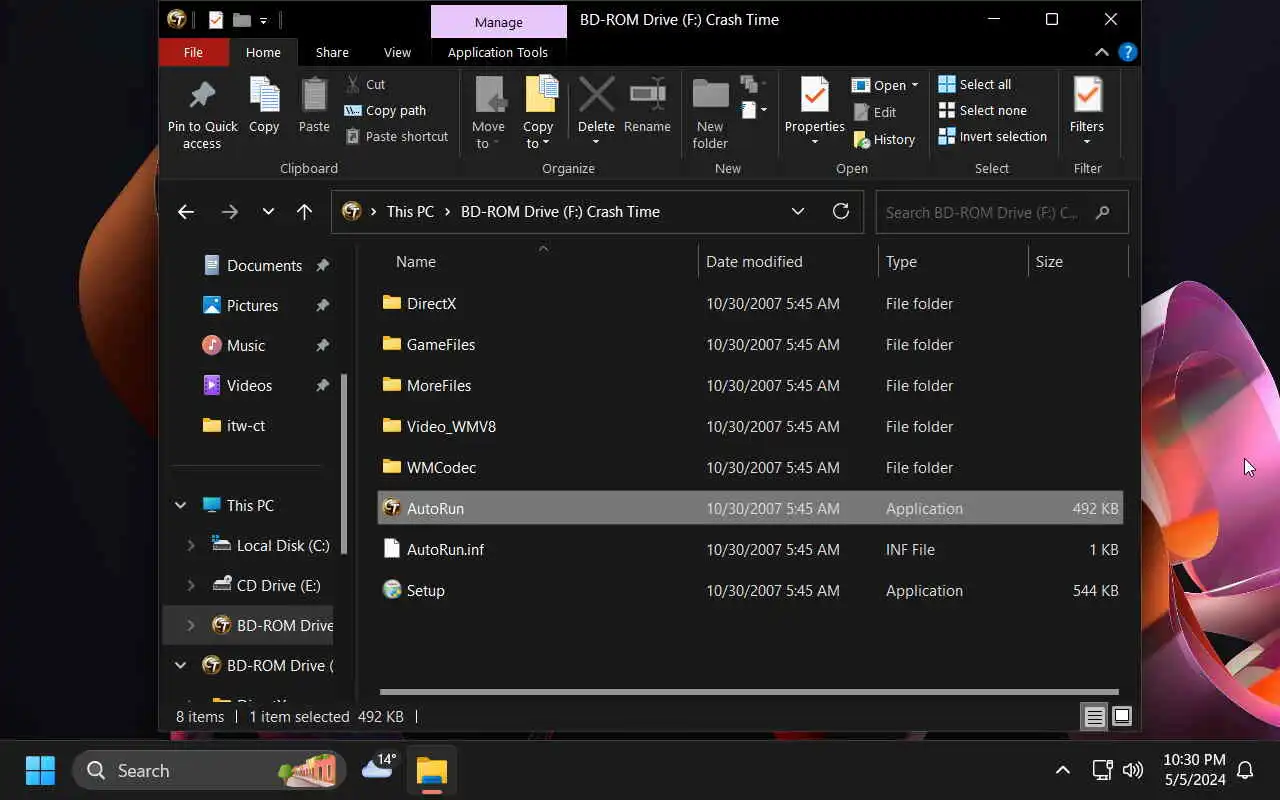This screenshot has height=800, width=1280.
Task: Open recent locations dropdown arrow
Action: 267,211
